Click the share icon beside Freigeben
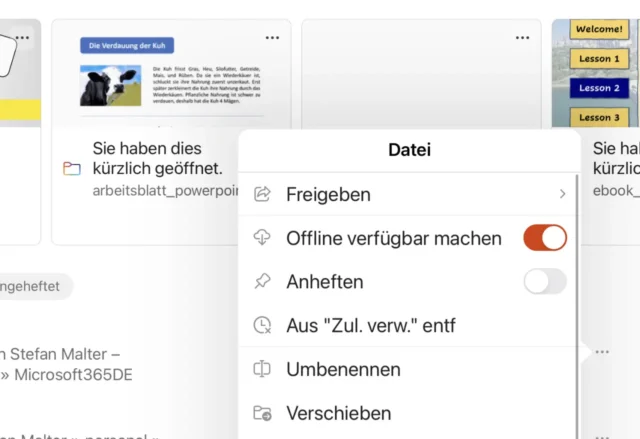Viewport: 640px width, 439px height. pos(263,194)
